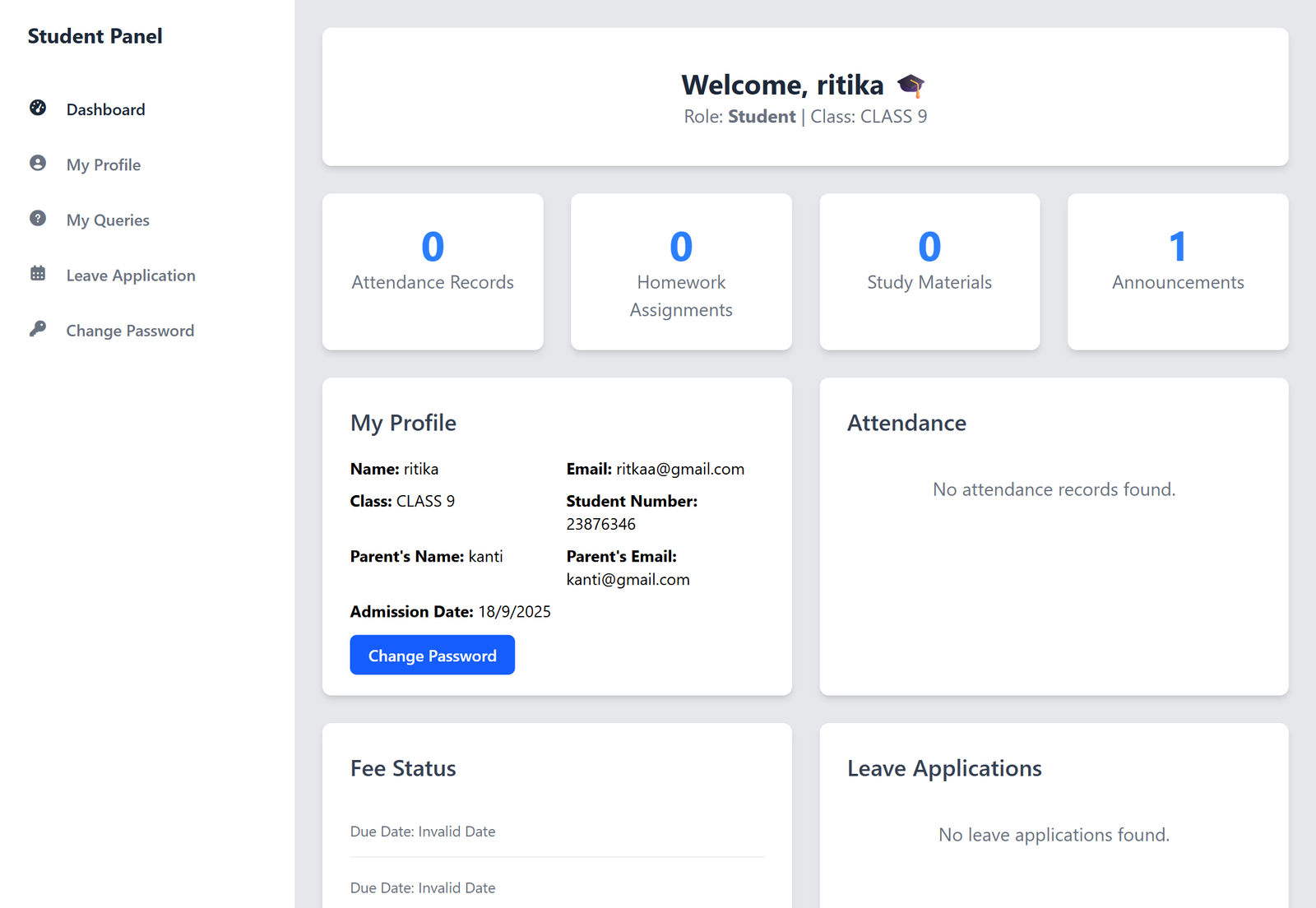Viewport: 1316px width, 908px height.
Task: Click the Fee Status section heading
Action: click(402, 768)
